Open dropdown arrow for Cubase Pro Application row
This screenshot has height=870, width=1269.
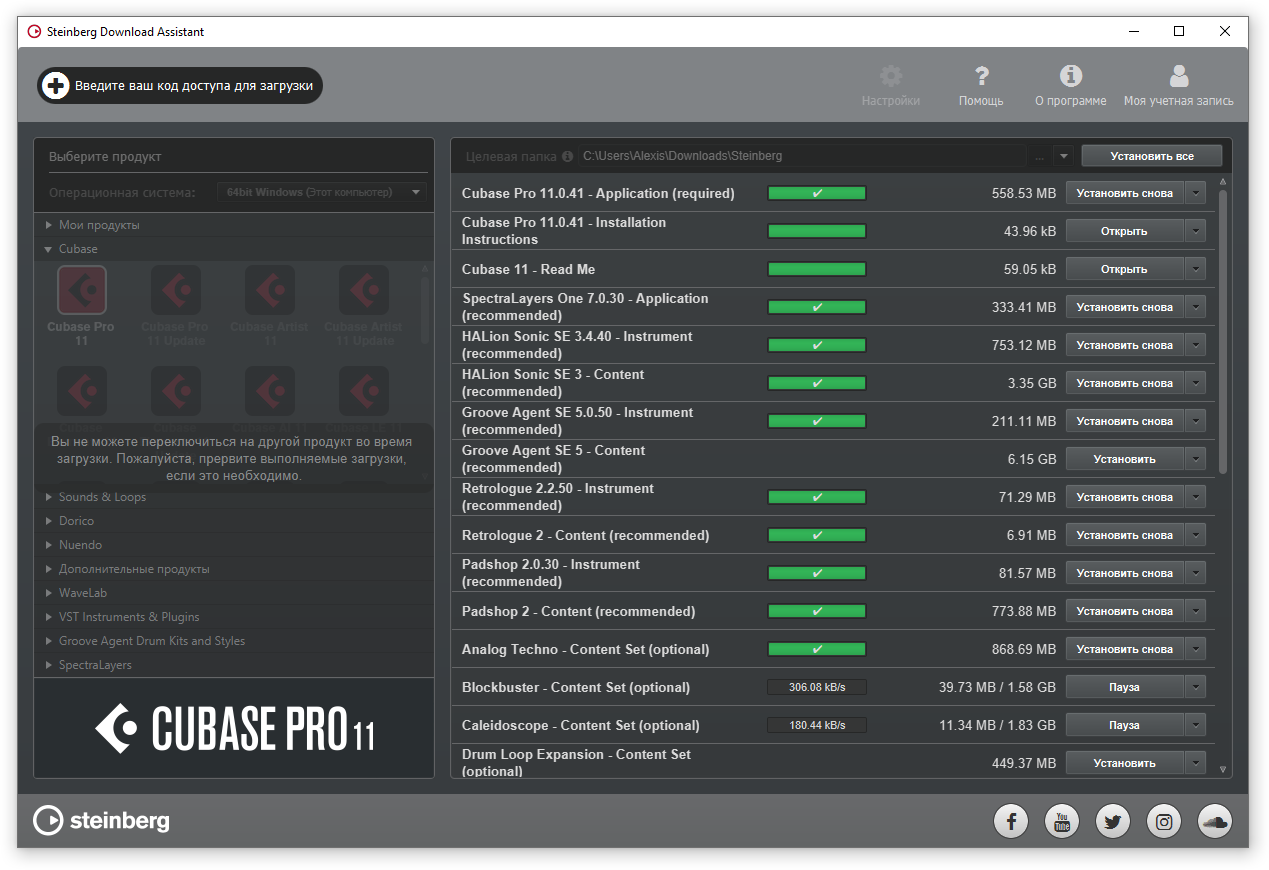pos(1196,193)
